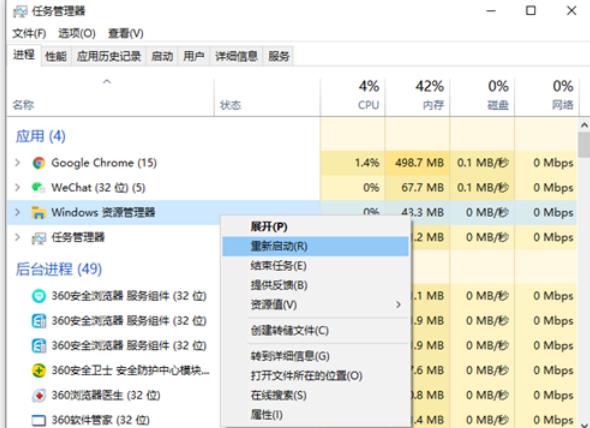
Task: Choose 创建转储文件(C) in the context menu
Action: [x=315, y=331]
